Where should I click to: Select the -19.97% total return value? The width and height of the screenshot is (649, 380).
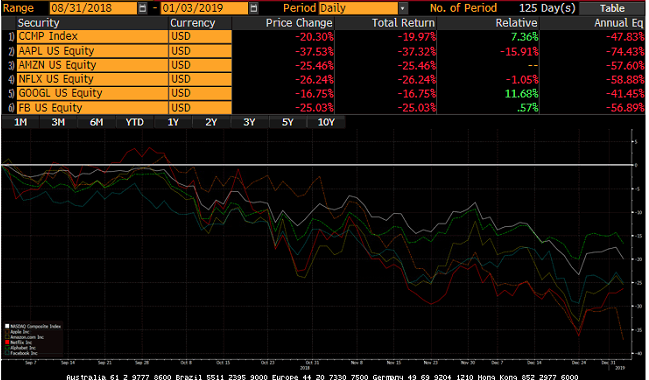click(x=417, y=37)
